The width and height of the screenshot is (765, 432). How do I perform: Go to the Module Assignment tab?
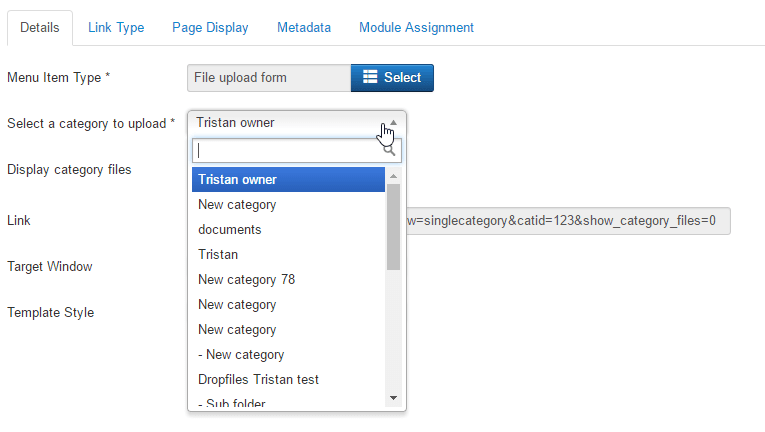click(x=416, y=28)
